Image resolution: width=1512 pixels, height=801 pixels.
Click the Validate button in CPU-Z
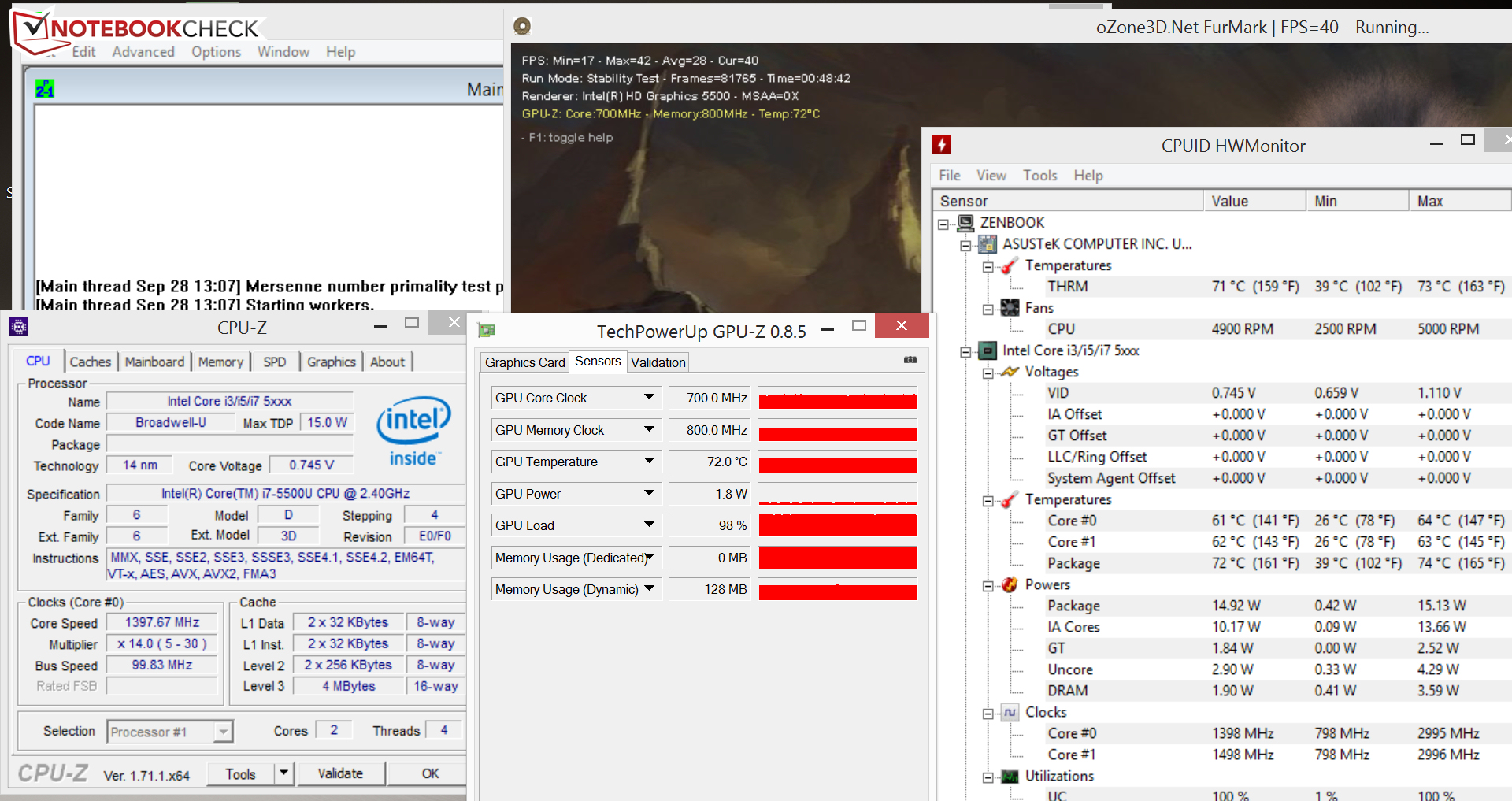pyautogui.click(x=340, y=773)
